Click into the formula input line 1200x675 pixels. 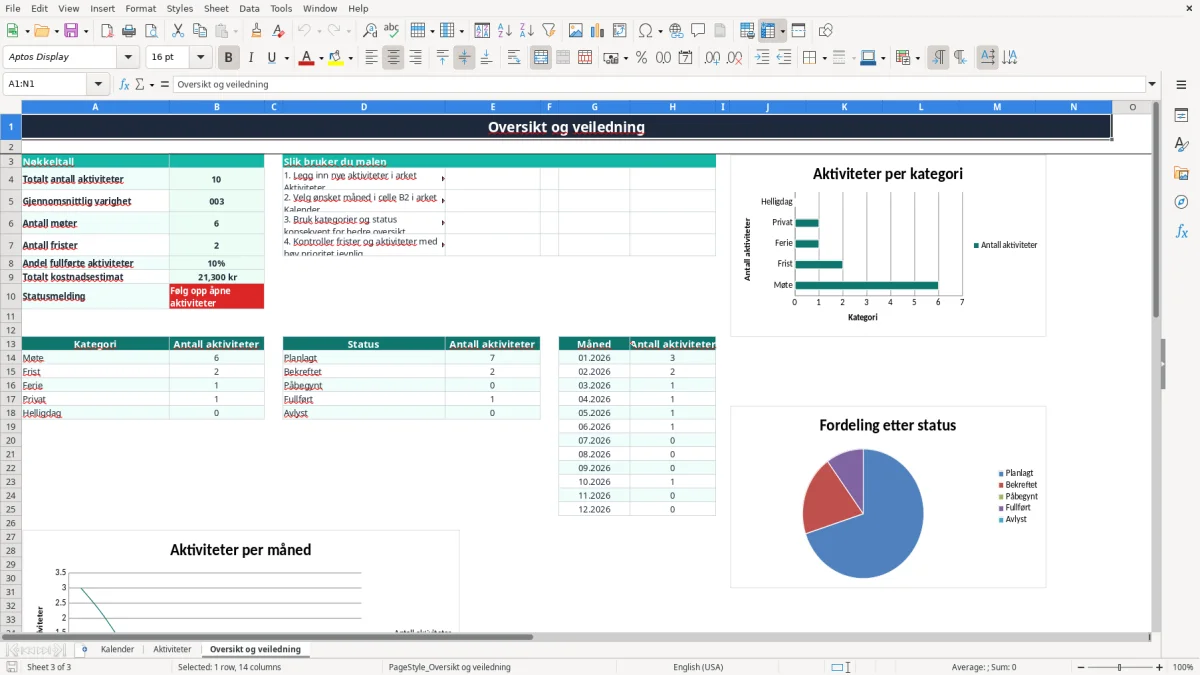click(x=659, y=85)
